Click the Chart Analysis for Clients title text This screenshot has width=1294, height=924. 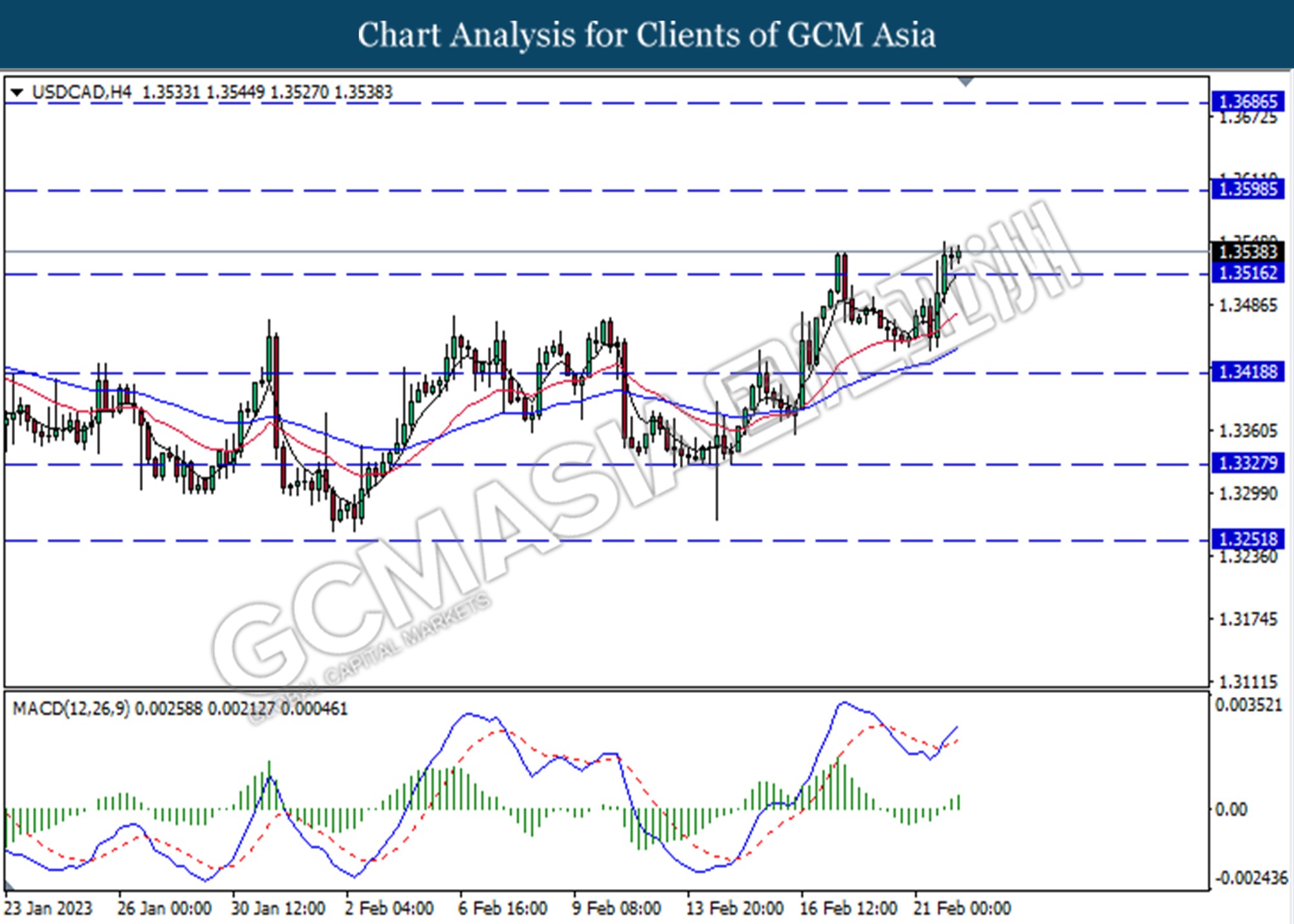[647, 35]
